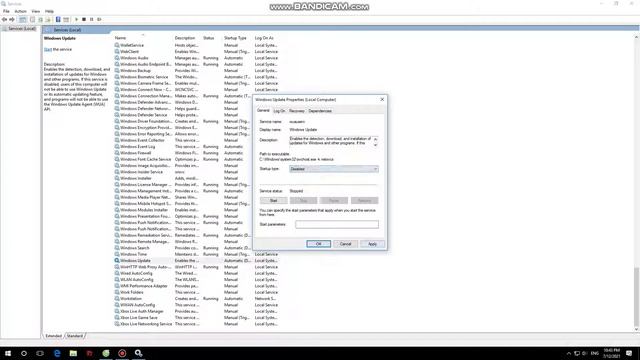Select the Windows Audio service row
This screenshot has height=360, width=640.
pyautogui.click(x=196, y=58)
